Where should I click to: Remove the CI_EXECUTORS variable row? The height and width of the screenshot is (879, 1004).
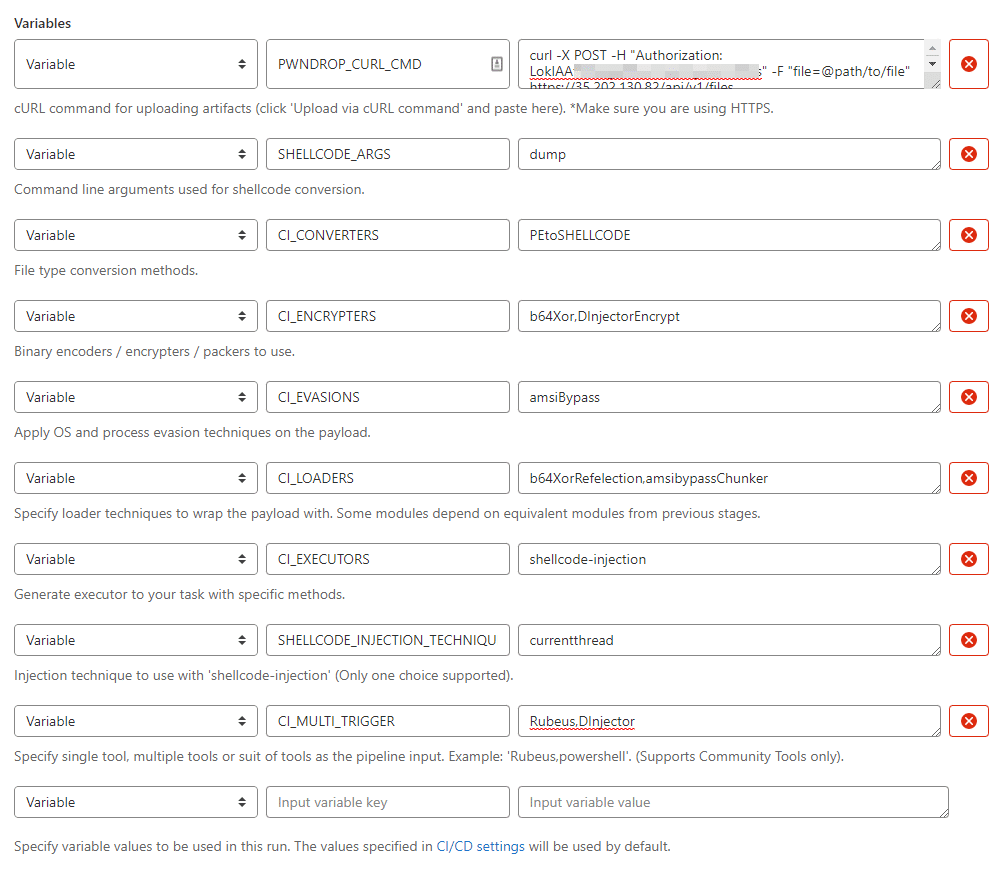point(968,559)
